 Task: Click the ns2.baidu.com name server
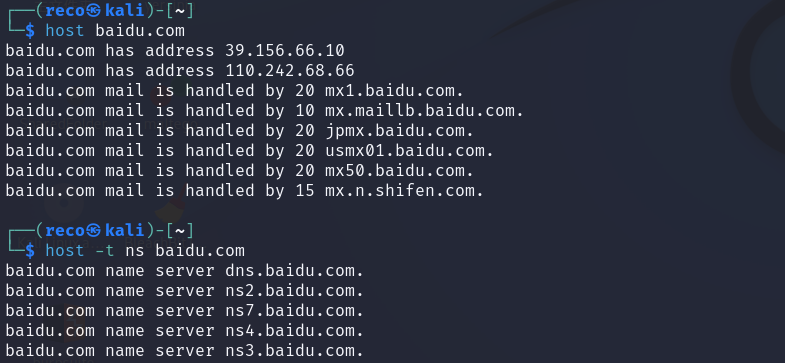(294, 291)
